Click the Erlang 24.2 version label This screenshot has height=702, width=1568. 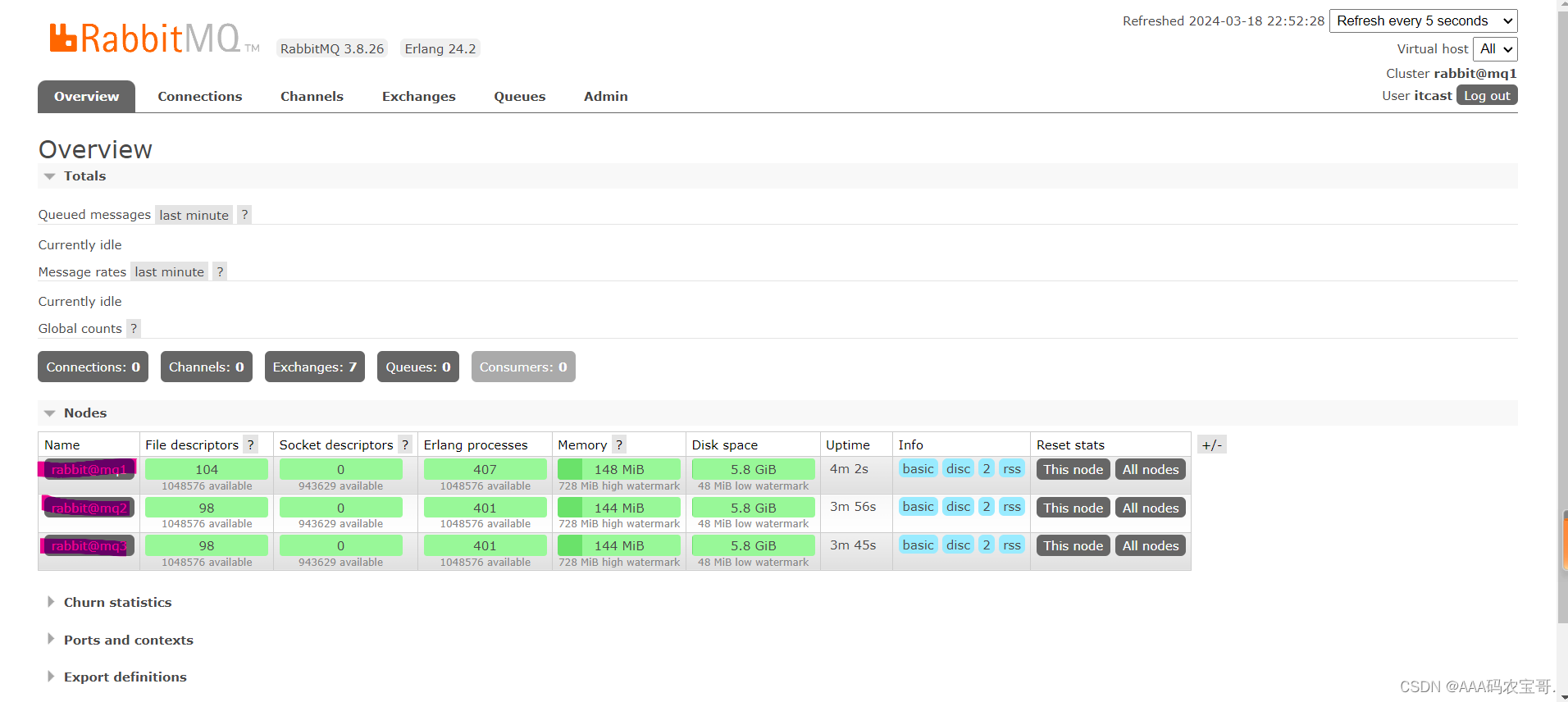[440, 48]
